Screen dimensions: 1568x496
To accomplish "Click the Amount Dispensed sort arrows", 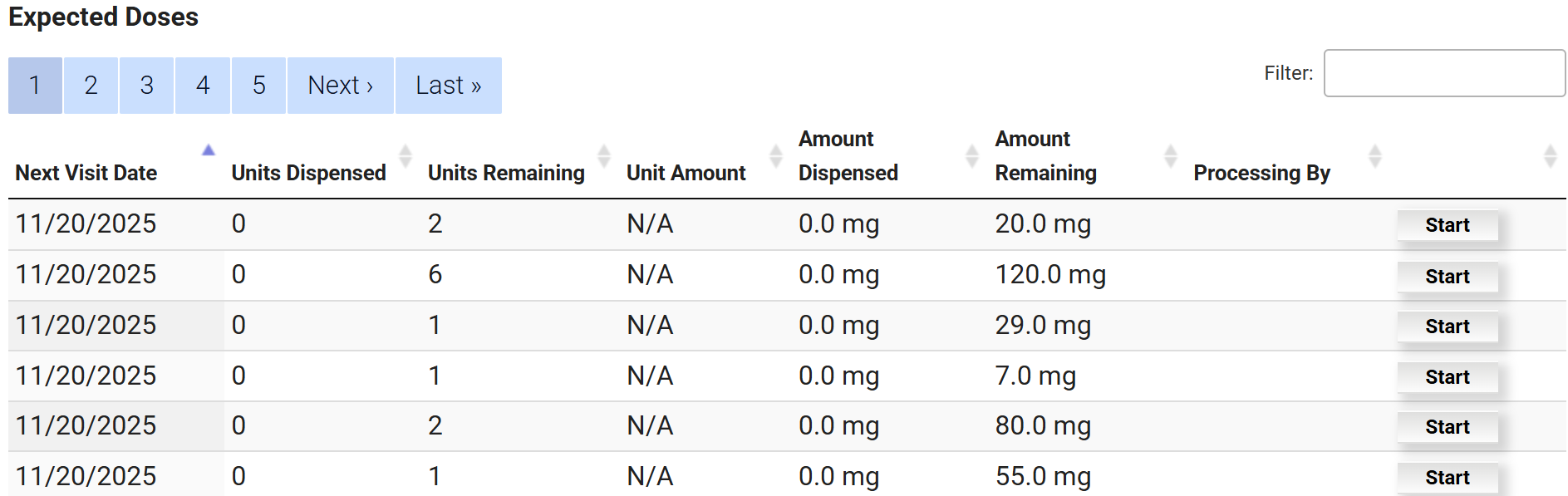I will [x=972, y=155].
